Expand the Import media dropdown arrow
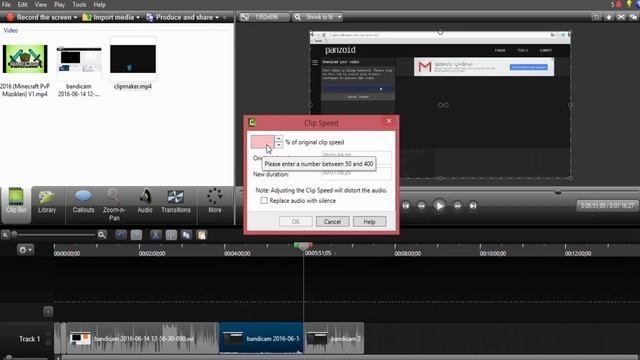640x360 pixels. coord(138,18)
